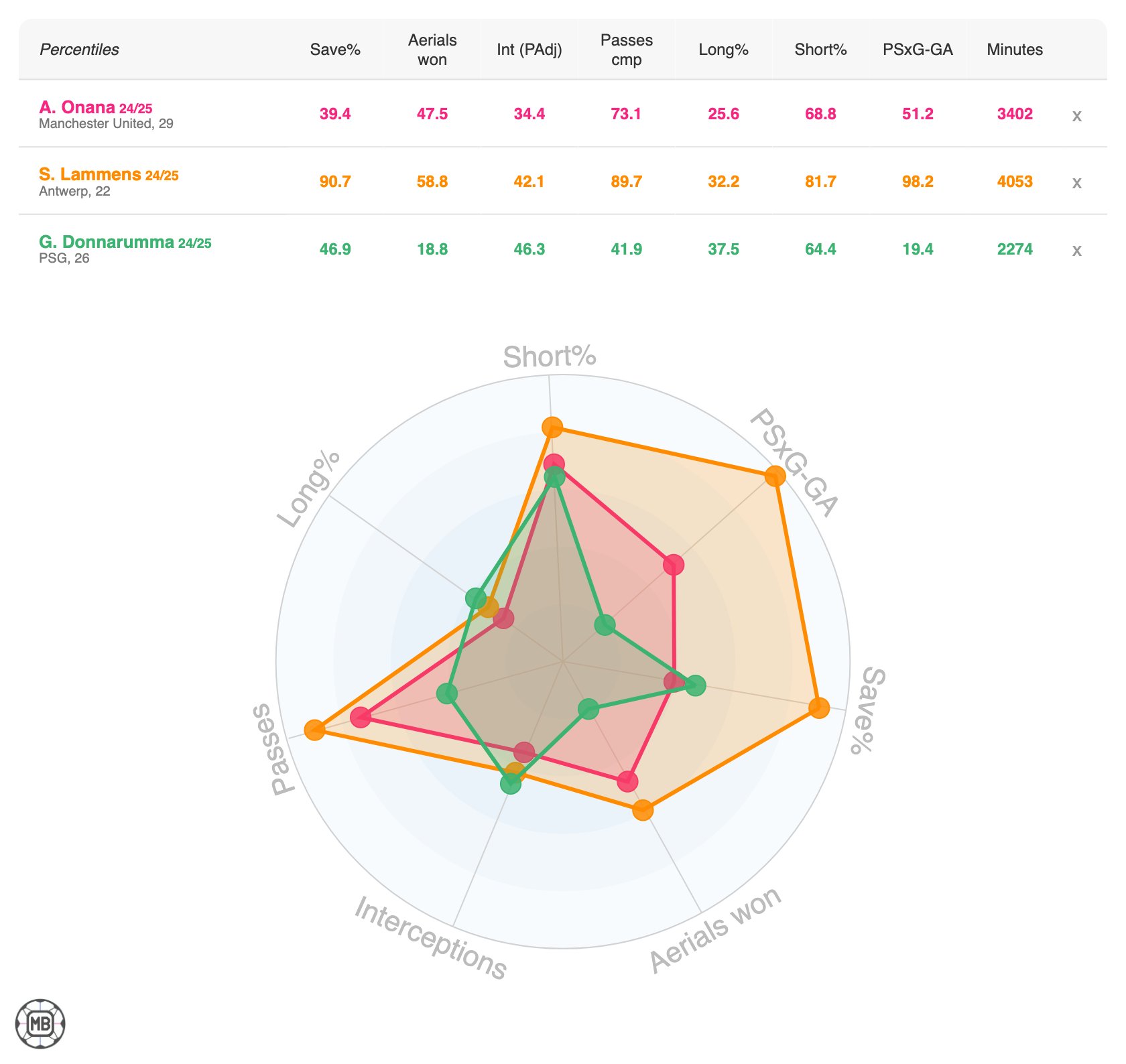Remove G. Donnarumma row with x

tap(1076, 250)
